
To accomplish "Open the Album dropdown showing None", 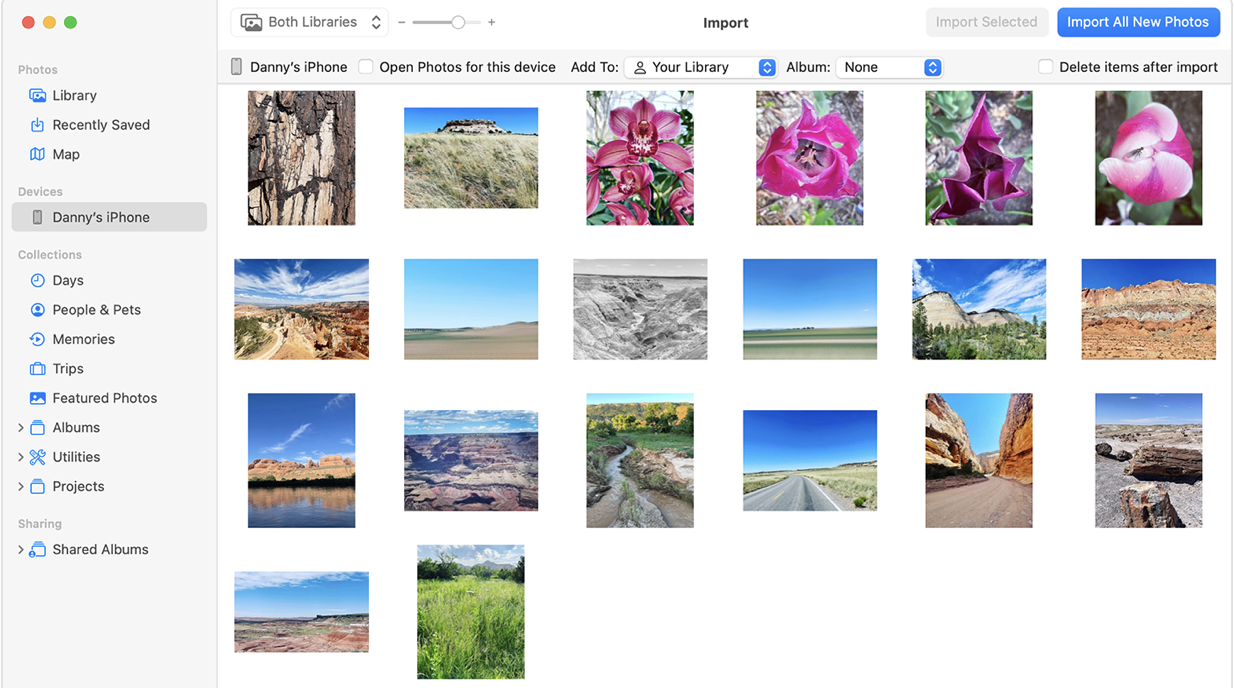I will [x=888, y=67].
